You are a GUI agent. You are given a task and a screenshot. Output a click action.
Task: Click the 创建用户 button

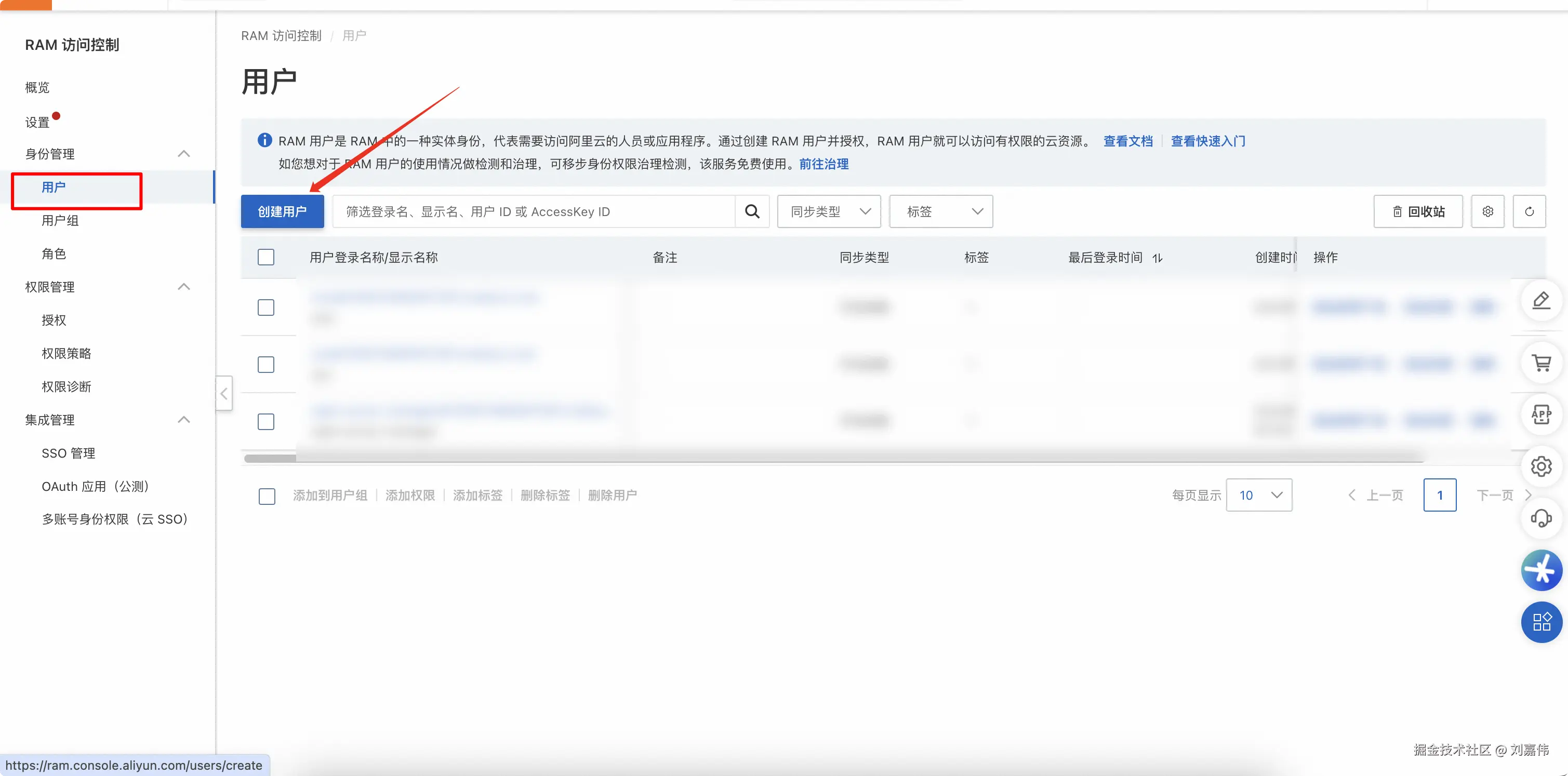[282, 211]
